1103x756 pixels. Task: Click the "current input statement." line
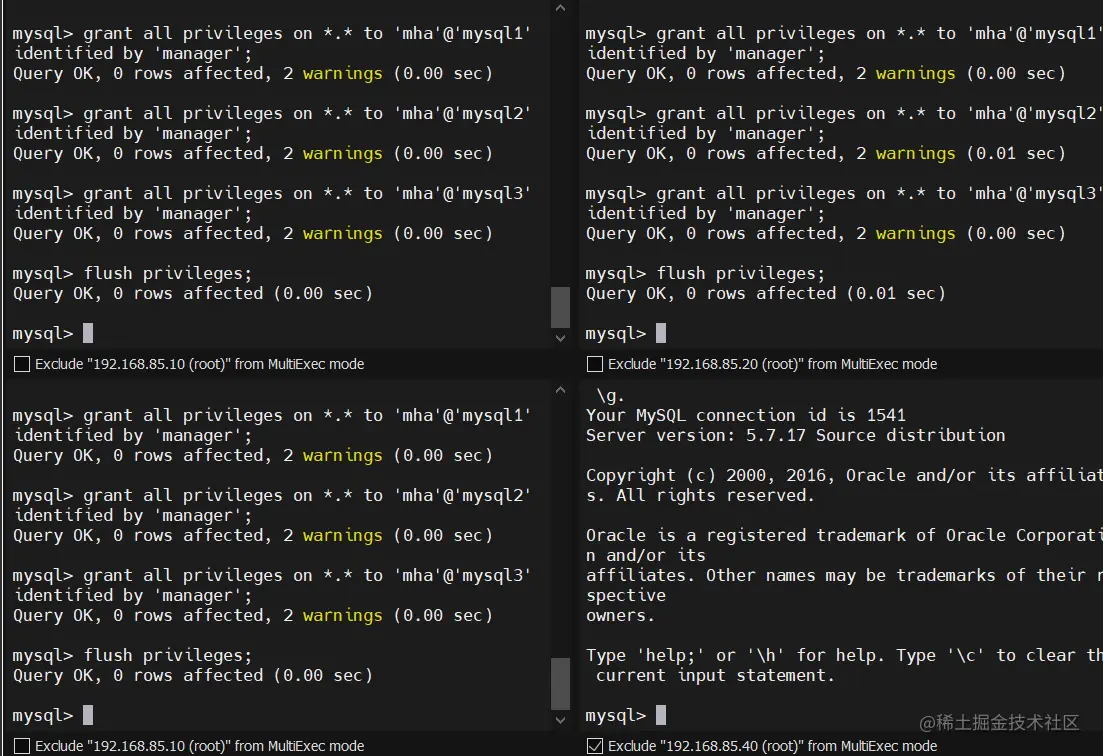715,675
